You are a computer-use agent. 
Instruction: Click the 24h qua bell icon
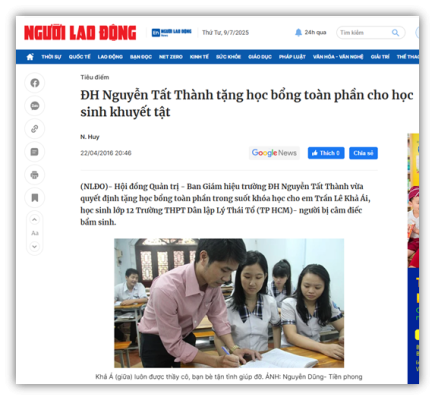(x=298, y=32)
